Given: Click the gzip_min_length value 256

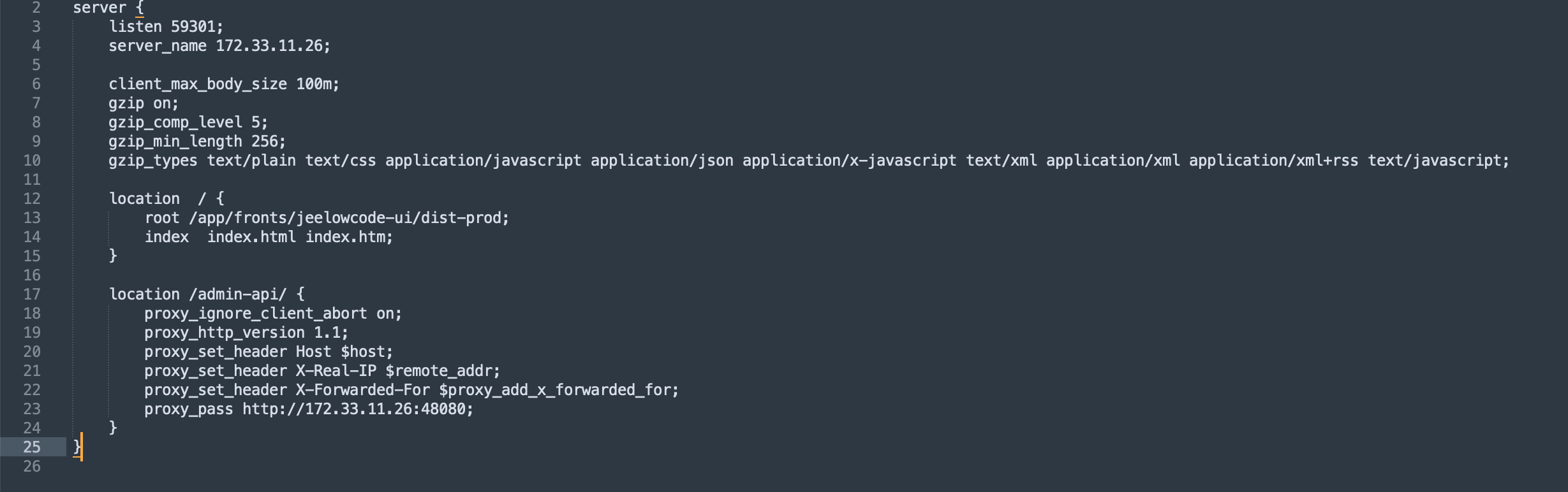Looking at the screenshot, I should point(264,141).
